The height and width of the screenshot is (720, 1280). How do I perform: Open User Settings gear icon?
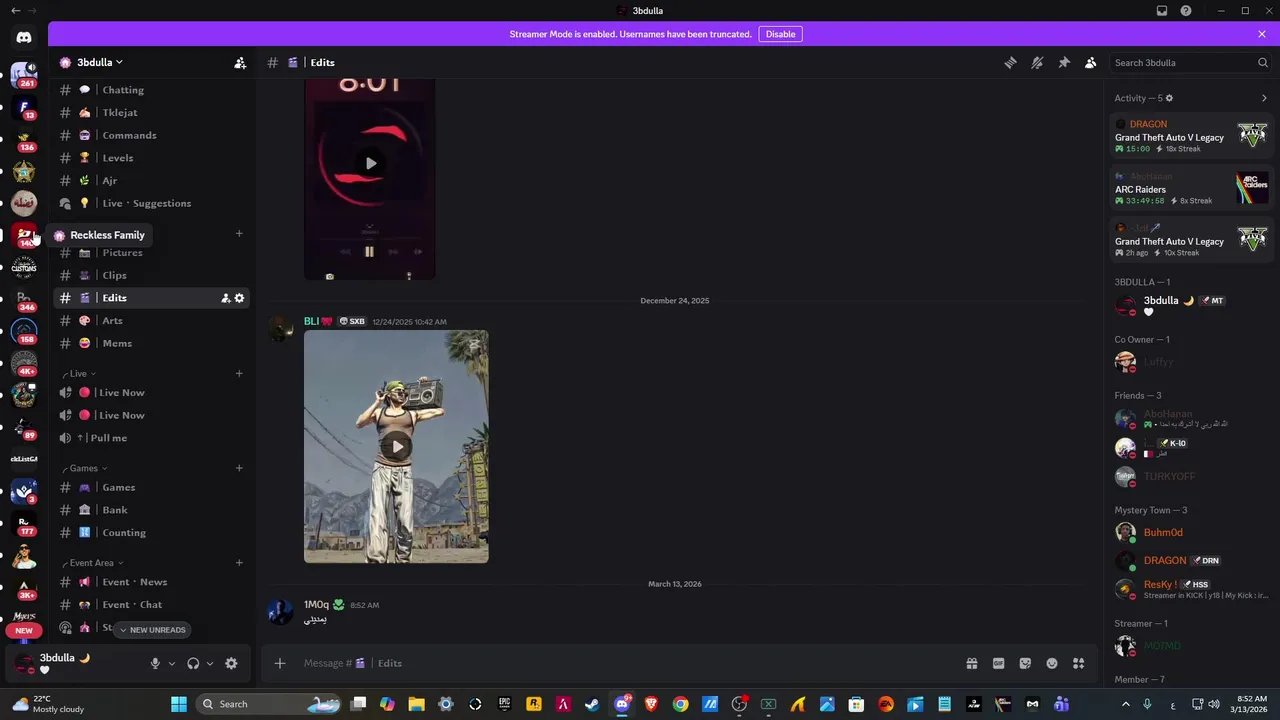(x=231, y=663)
